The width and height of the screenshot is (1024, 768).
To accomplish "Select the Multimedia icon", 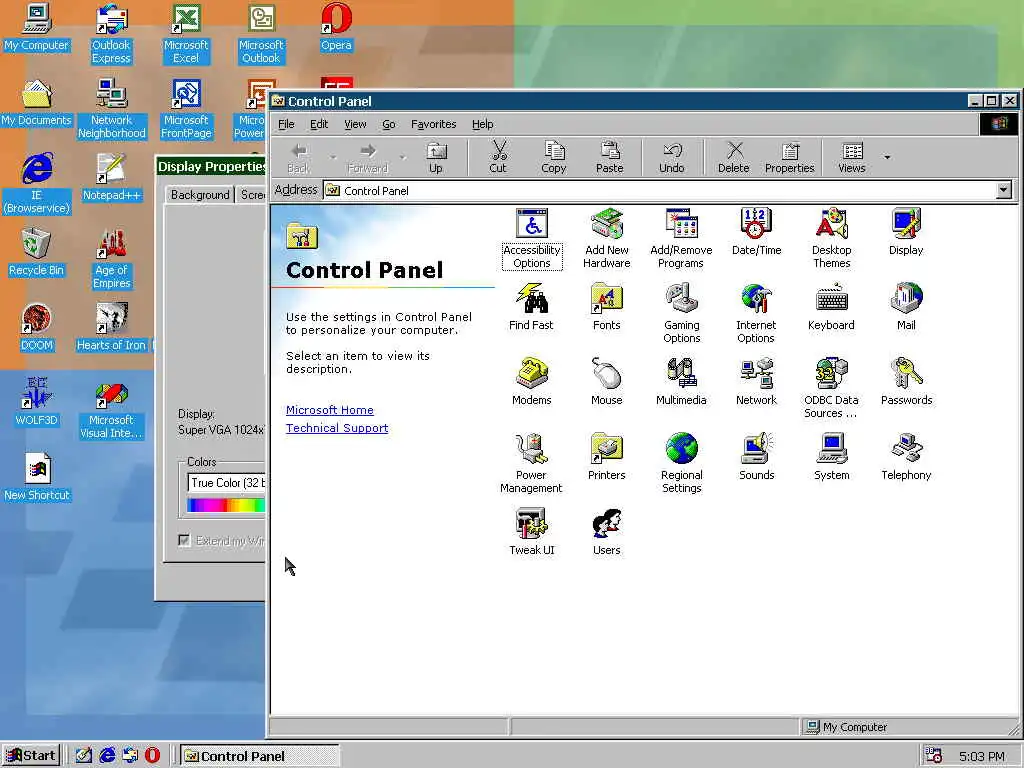I will 681,382.
